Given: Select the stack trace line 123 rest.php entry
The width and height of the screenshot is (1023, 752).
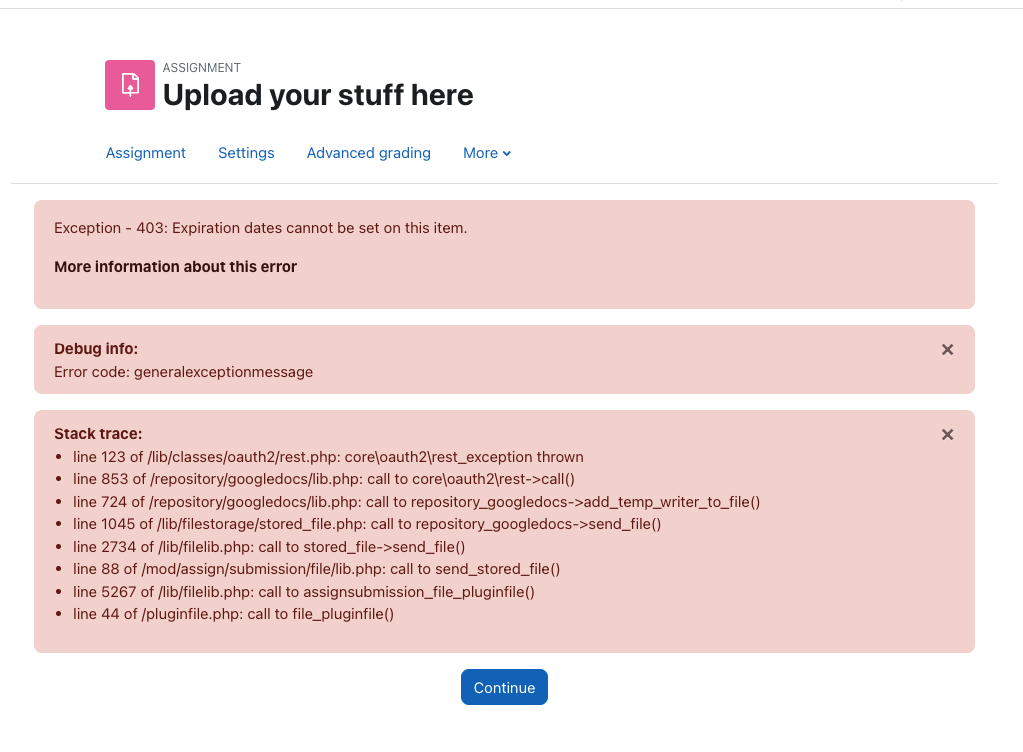Looking at the screenshot, I should 328,457.
